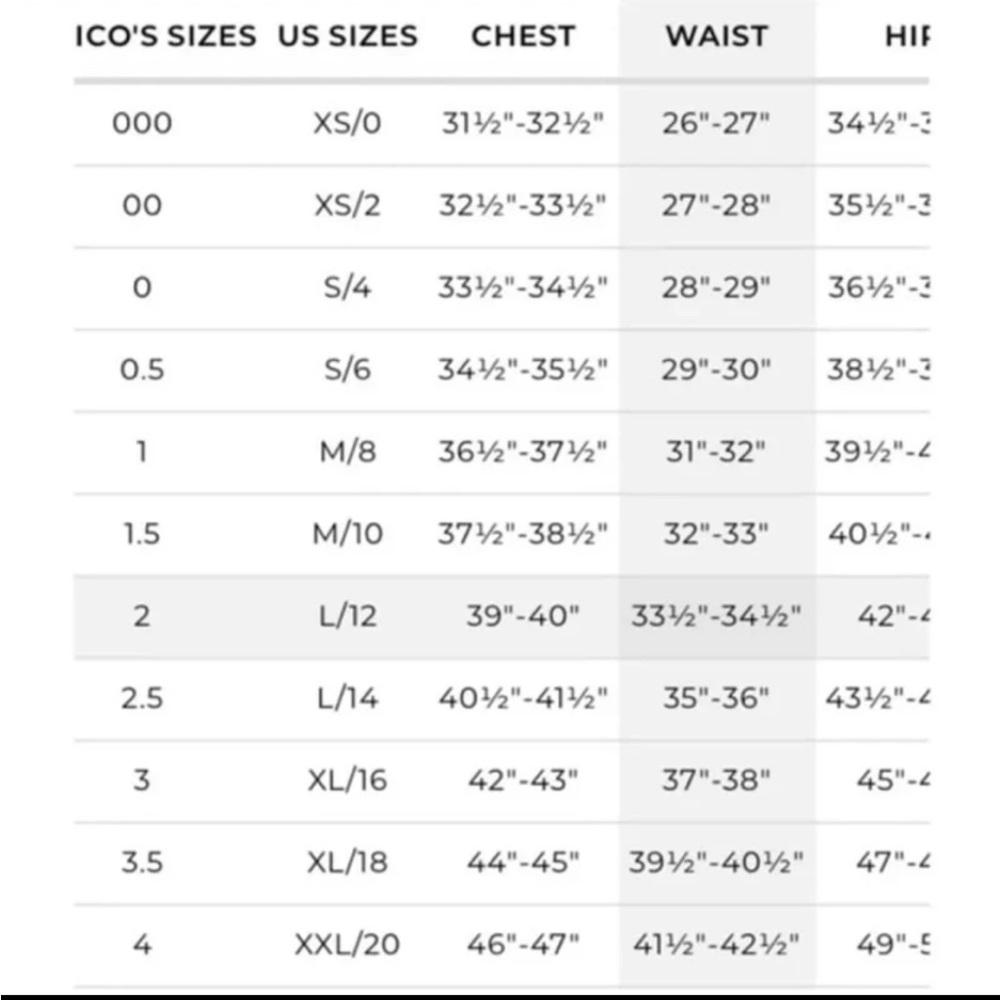Select the M/10 size cell
The width and height of the screenshot is (1000, 1000).
click(x=347, y=534)
